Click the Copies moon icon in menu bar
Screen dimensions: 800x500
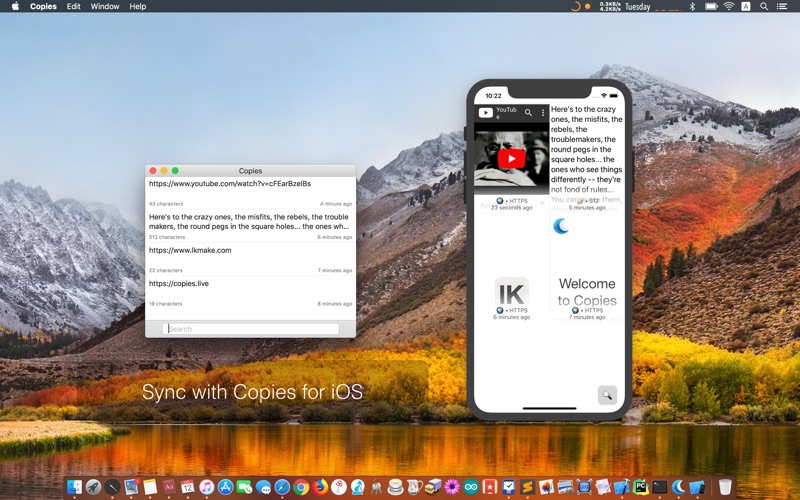(x=576, y=6)
